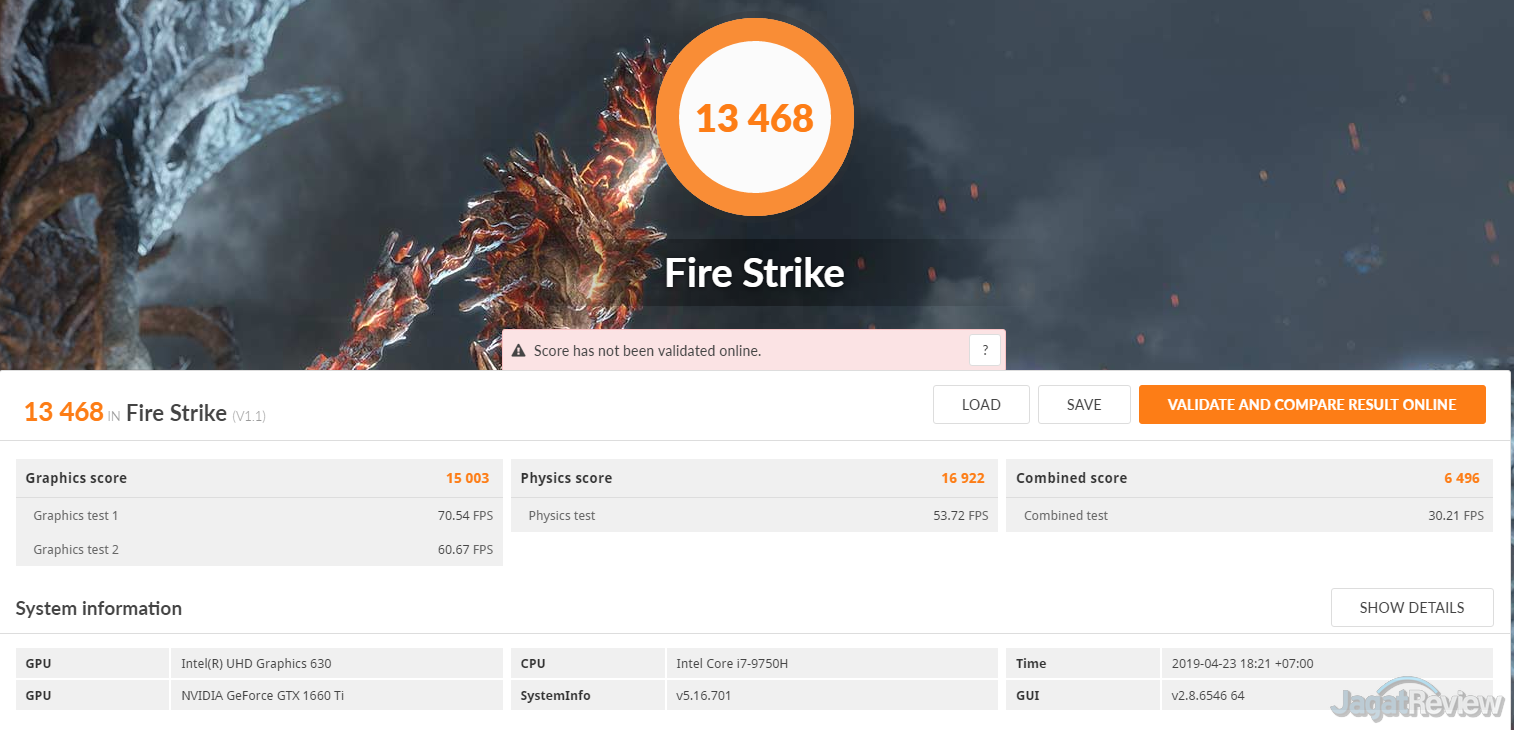Click Validate and Compare Result Online
The image size is (1514, 730).
(1311, 405)
